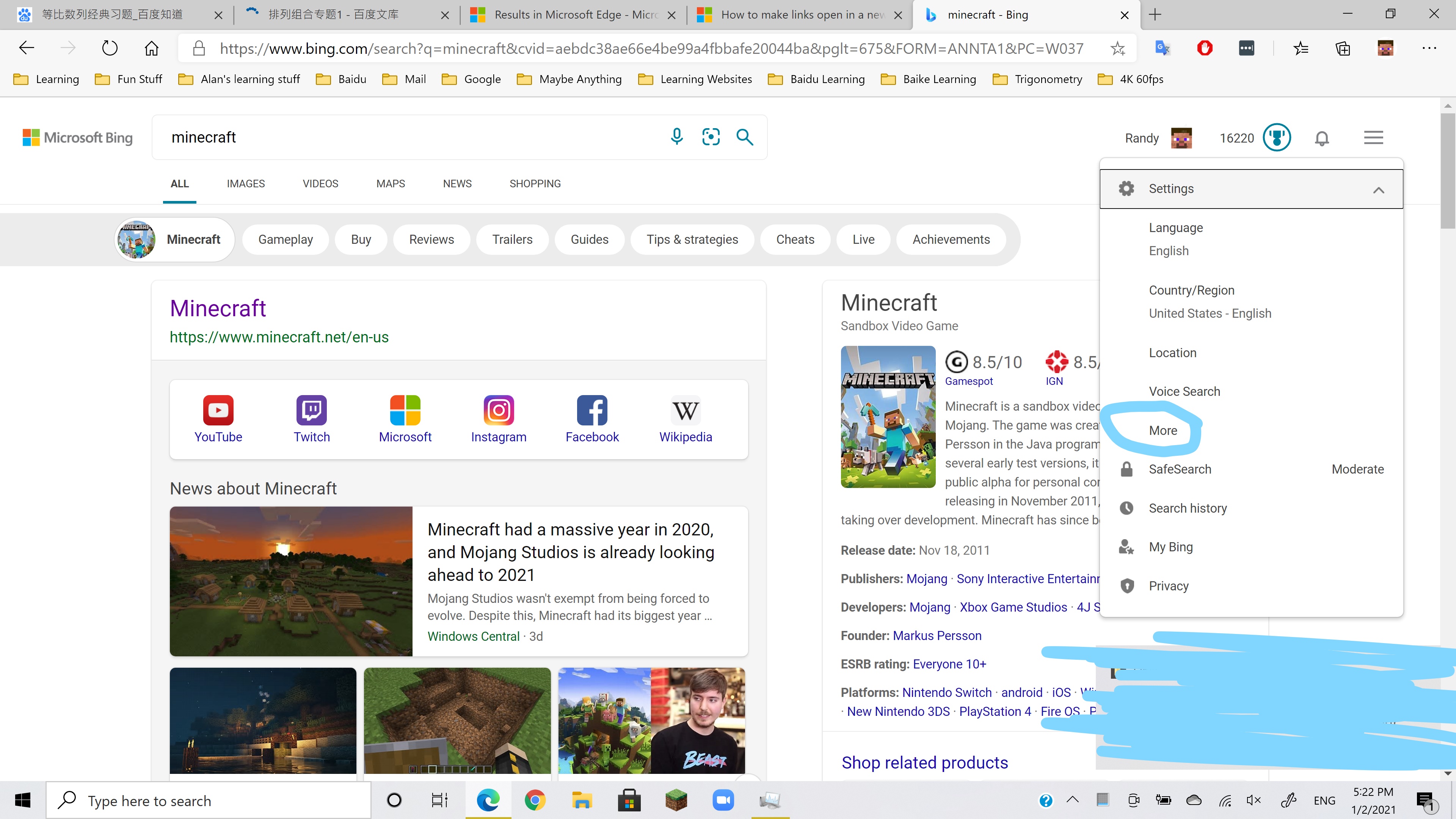Image resolution: width=1456 pixels, height=819 pixels.
Task: Click the Gameplay filter chip
Action: (286, 240)
